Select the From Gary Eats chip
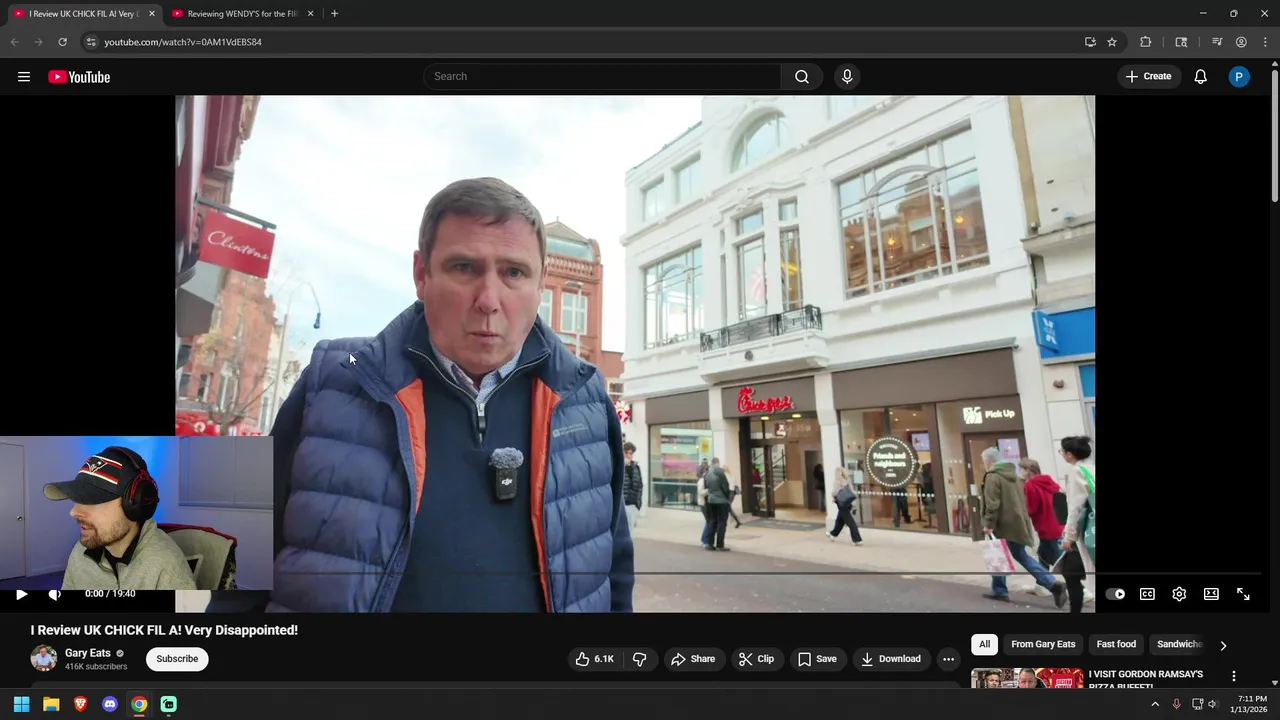This screenshot has height=720, width=1280. pyautogui.click(x=1043, y=644)
